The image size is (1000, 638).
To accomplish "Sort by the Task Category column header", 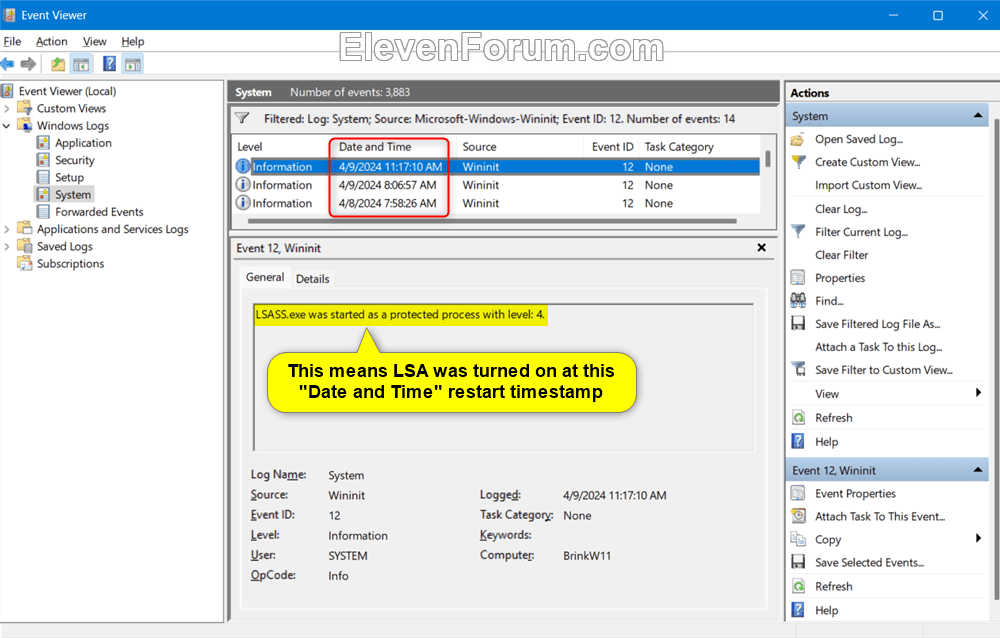I will 700,147.
